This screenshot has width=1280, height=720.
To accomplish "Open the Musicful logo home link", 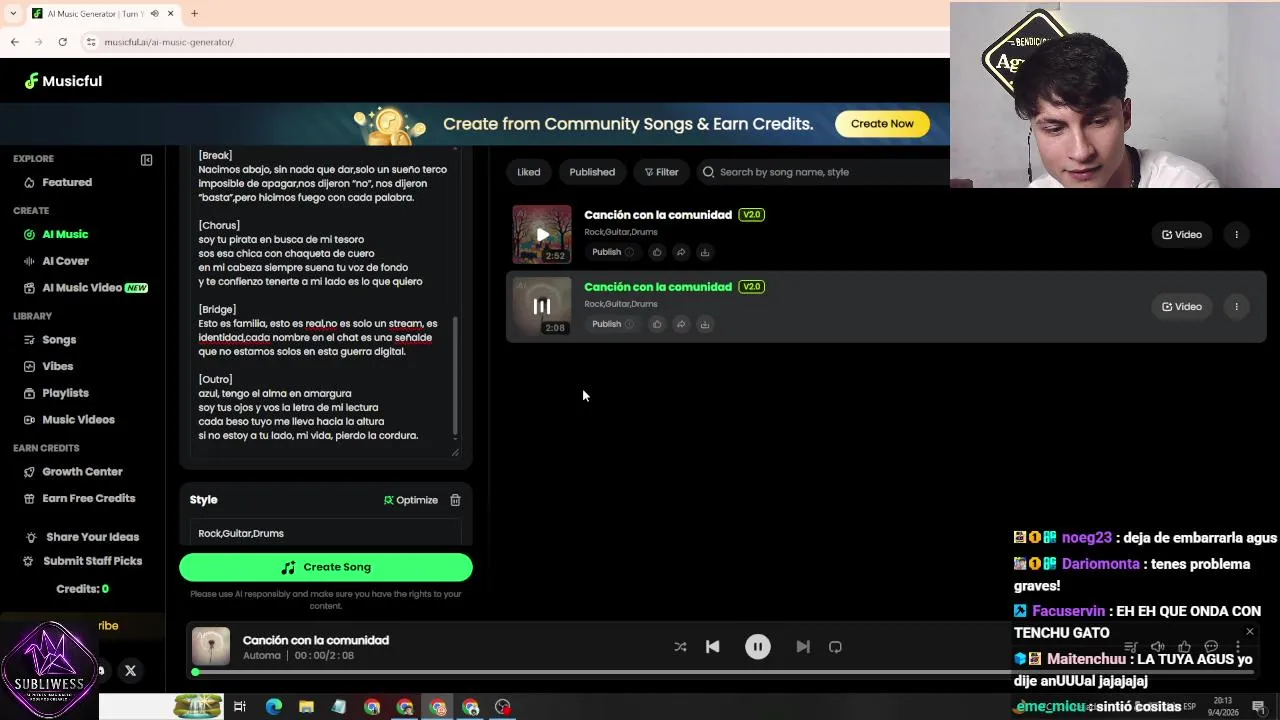I will tap(63, 81).
